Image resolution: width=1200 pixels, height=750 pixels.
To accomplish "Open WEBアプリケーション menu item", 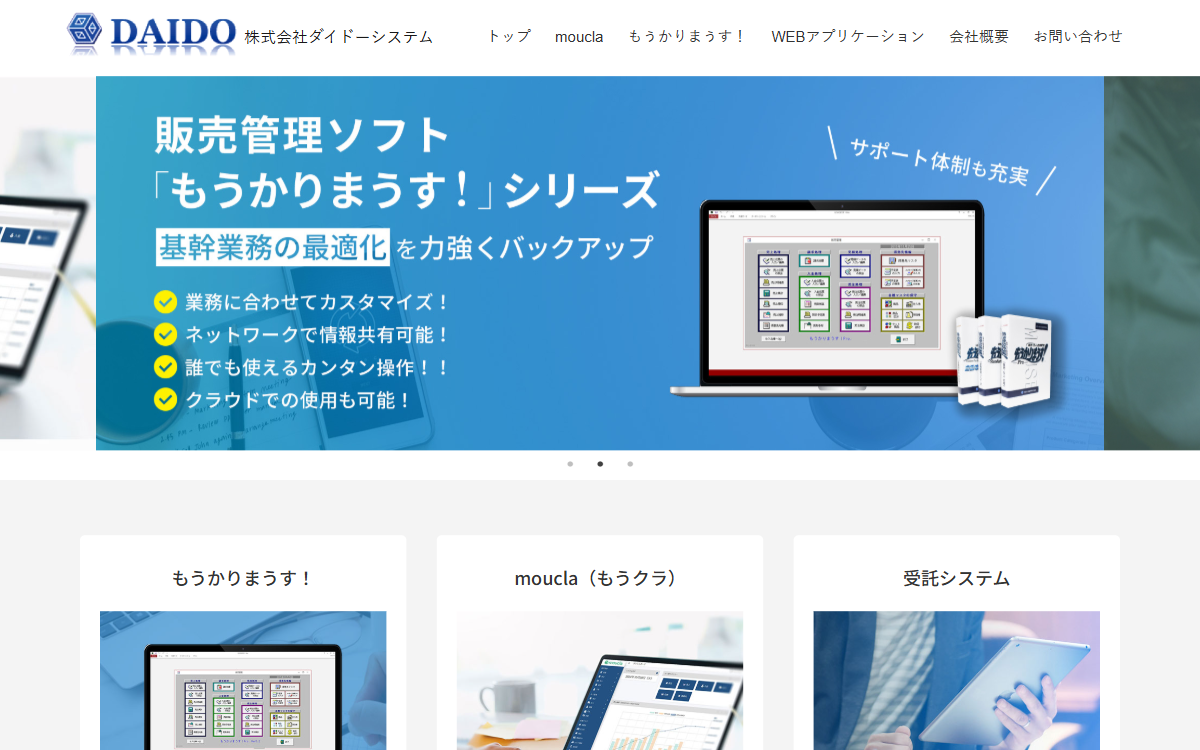I will pos(848,36).
